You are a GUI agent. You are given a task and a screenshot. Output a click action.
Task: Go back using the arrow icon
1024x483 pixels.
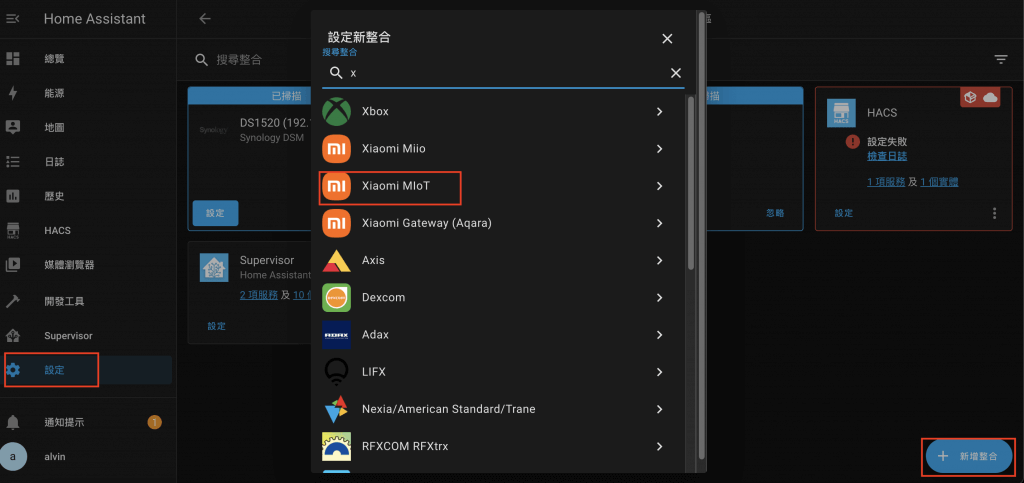pos(205,19)
